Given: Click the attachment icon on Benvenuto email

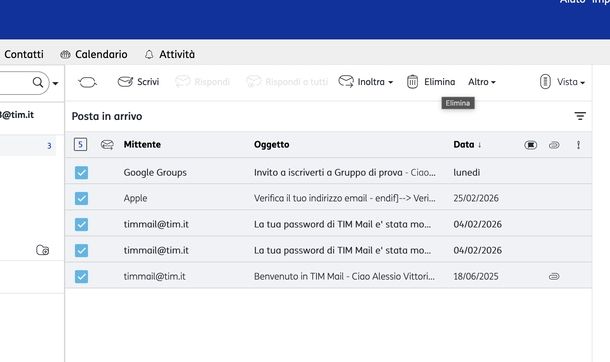Looking at the screenshot, I should (x=554, y=276).
